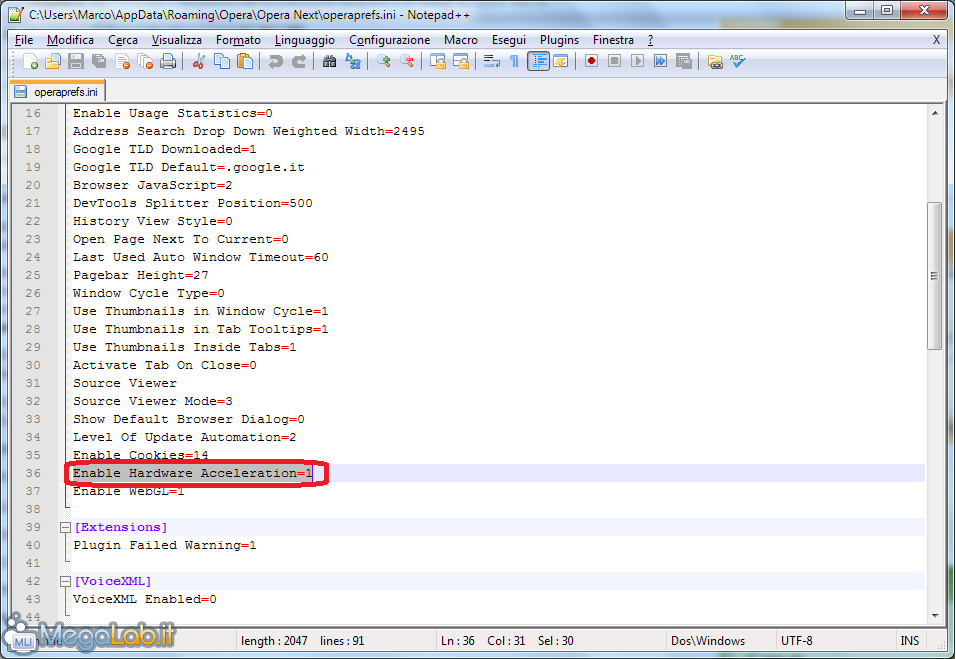Image resolution: width=956 pixels, height=659 pixels.
Task: Open the Formato menu
Action: click(x=238, y=40)
